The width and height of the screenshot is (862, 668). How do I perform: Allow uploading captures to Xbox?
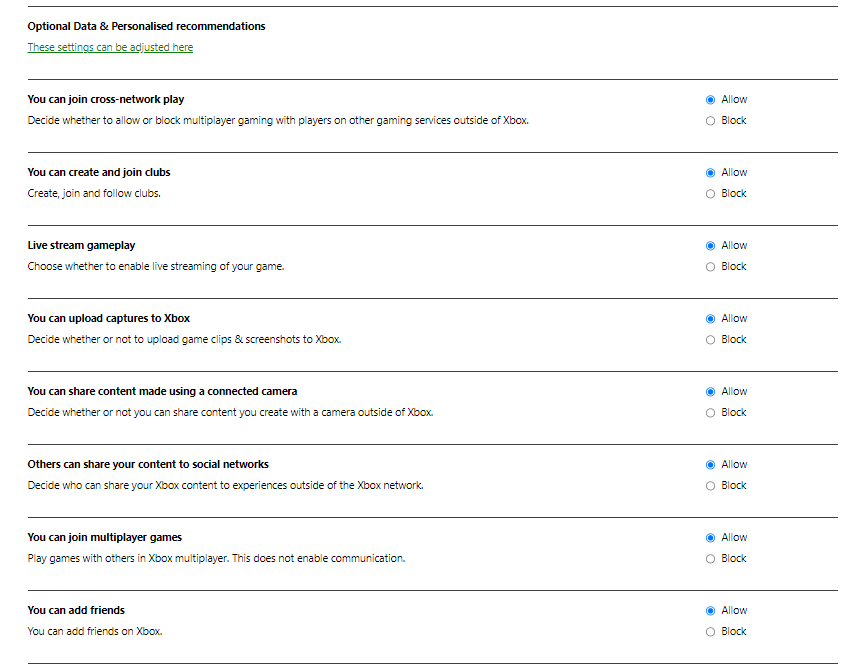click(710, 319)
